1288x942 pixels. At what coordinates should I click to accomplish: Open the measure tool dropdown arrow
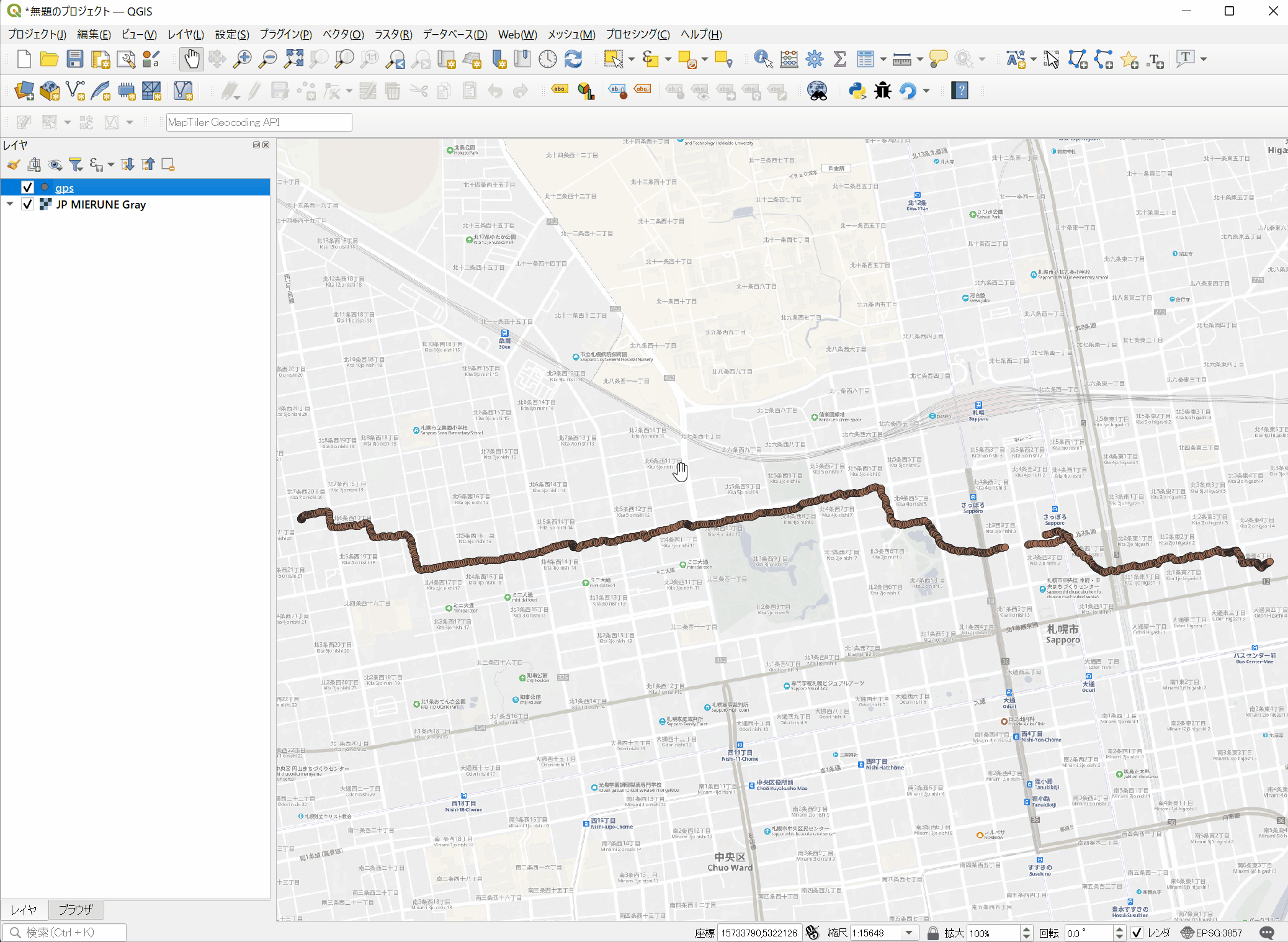tap(919, 59)
